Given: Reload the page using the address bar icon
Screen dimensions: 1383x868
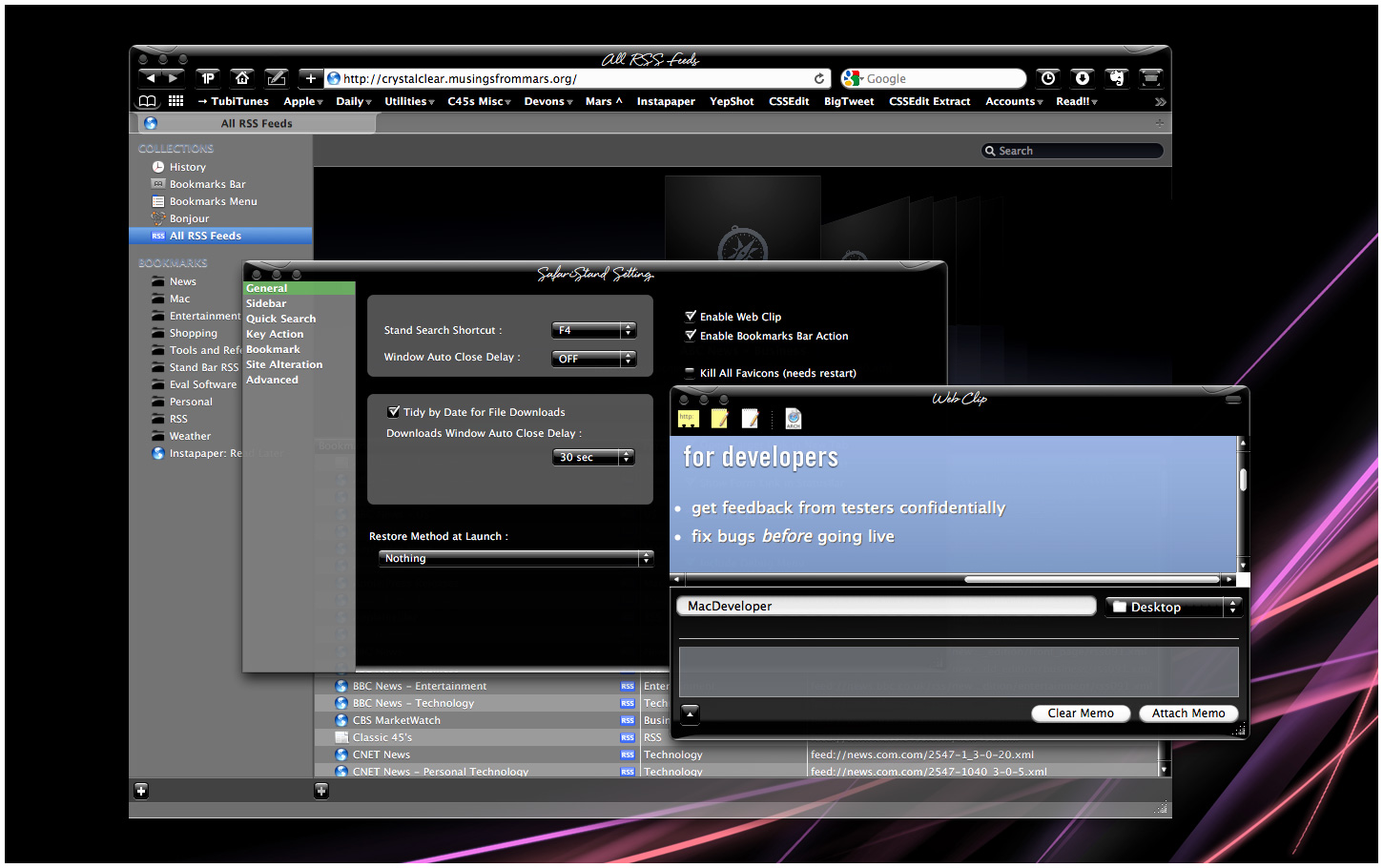Looking at the screenshot, I should click(819, 78).
